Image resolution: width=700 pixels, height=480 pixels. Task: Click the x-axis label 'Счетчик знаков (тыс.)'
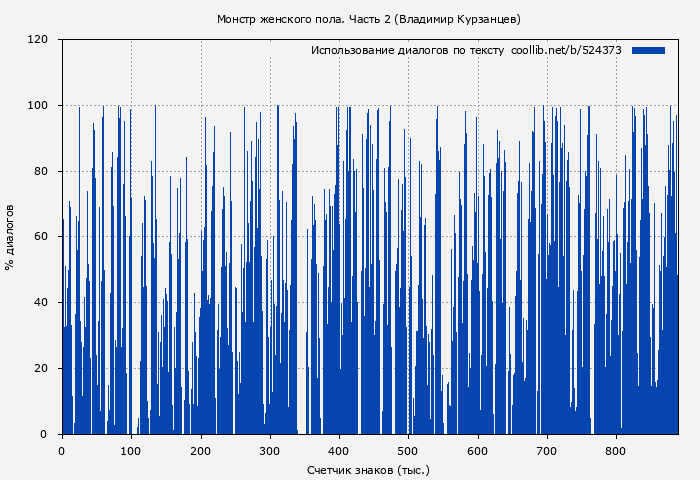(x=368, y=469)
